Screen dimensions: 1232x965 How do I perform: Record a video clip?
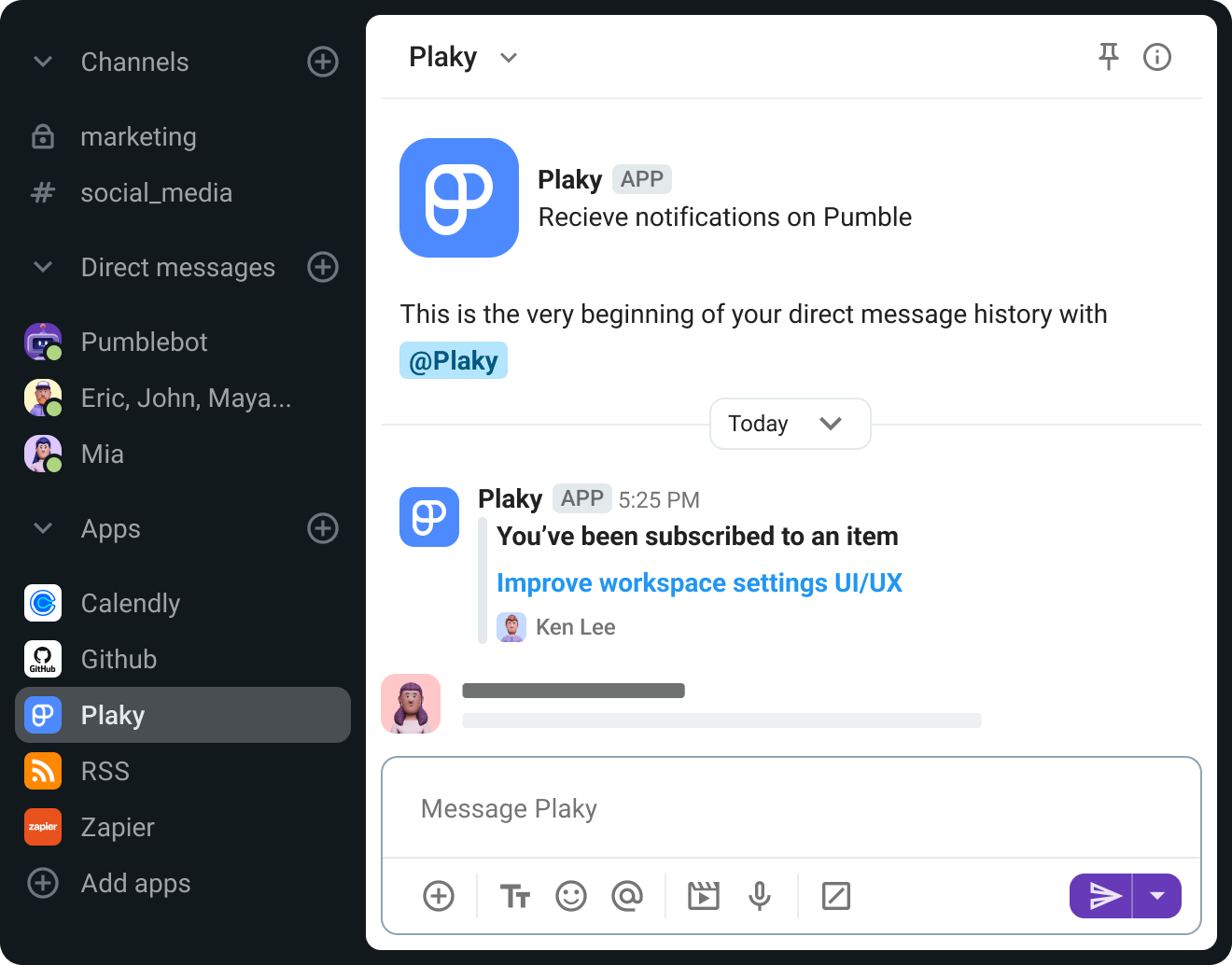click(704, 896)
